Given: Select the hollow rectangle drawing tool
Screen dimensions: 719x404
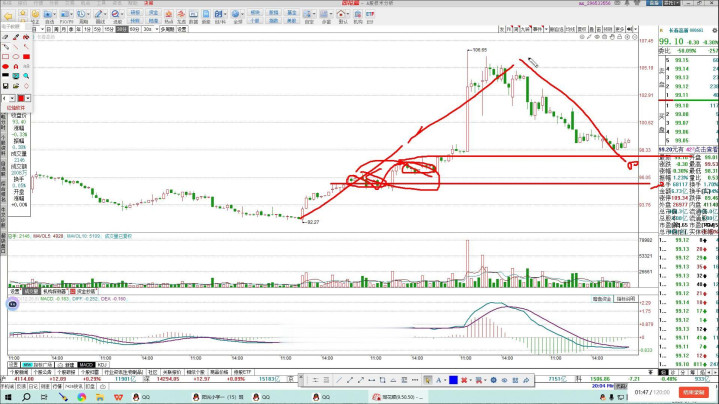Looking at the screenshot, I should click(x=5, y=57).
